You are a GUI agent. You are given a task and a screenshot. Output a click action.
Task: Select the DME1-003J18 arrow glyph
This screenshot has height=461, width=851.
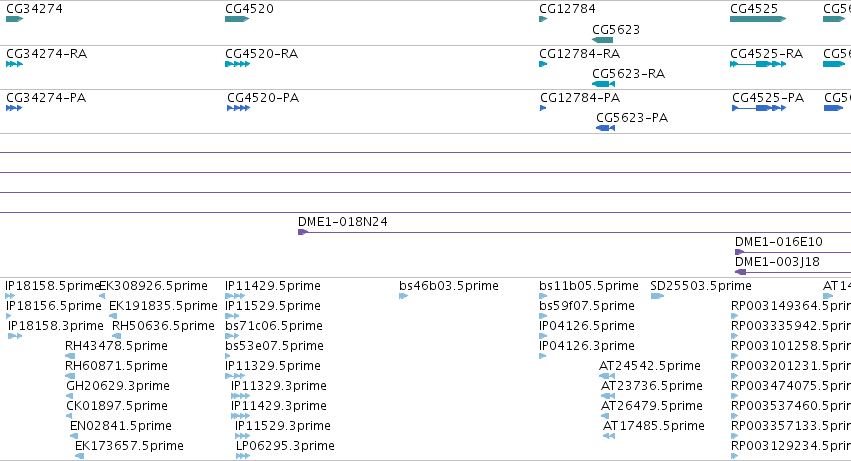(741, 272)
